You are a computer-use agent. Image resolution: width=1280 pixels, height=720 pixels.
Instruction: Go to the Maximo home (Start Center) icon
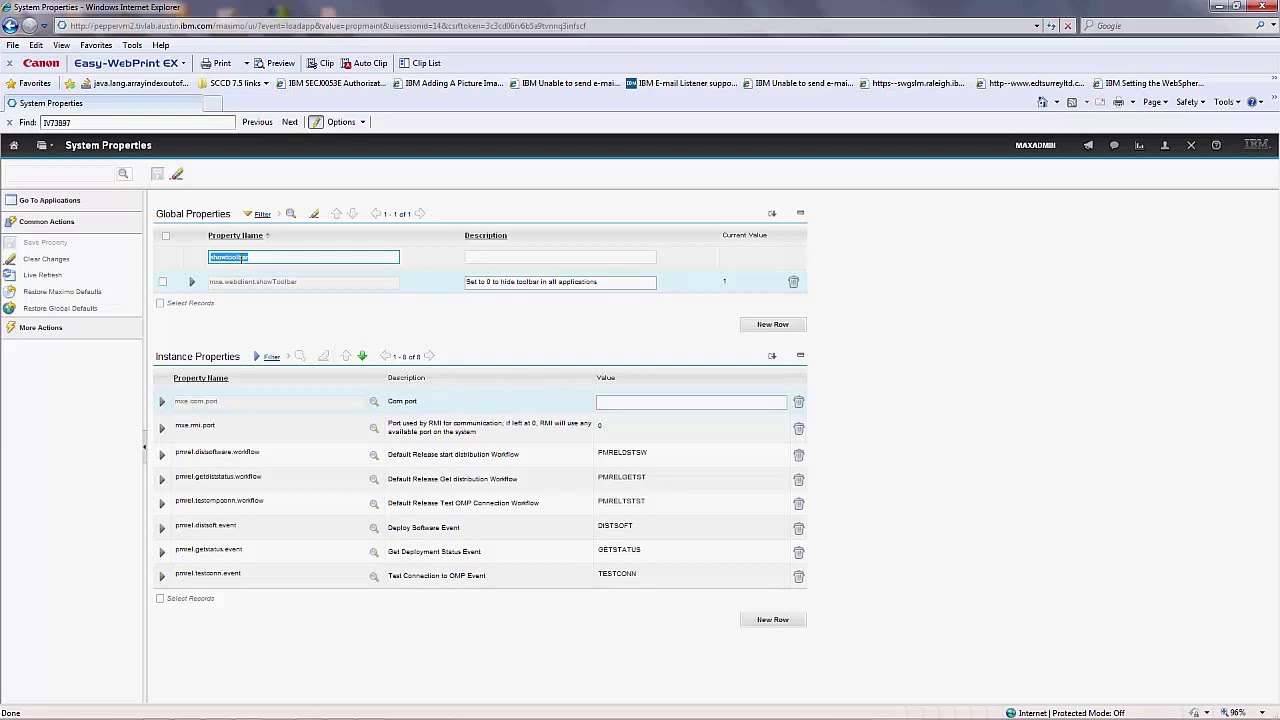click(14, 145)
